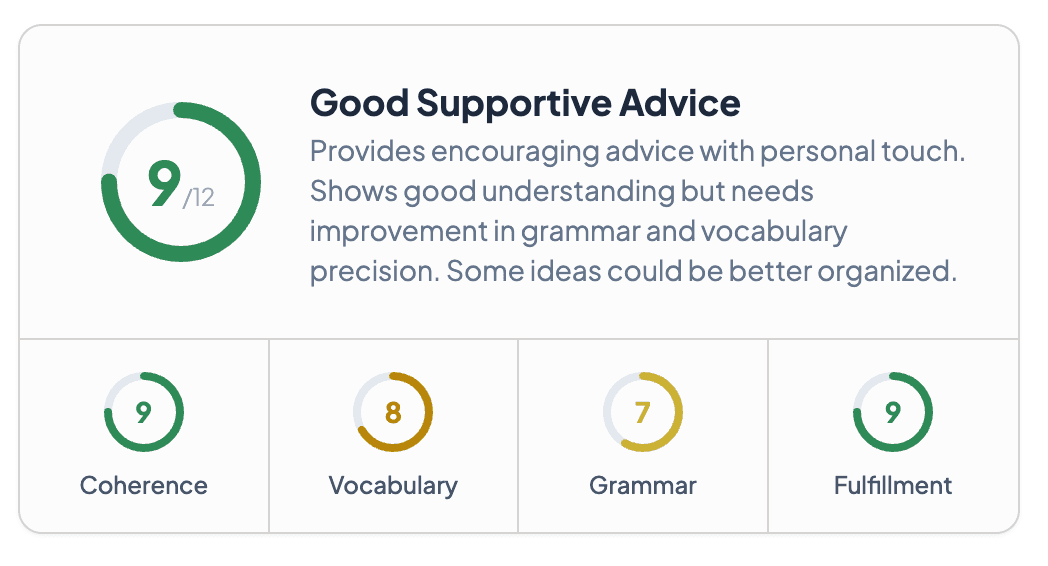Click the number 9 inside Fulfillment ring
This screenshot has width=1048, height=566.
click(893, 412)
